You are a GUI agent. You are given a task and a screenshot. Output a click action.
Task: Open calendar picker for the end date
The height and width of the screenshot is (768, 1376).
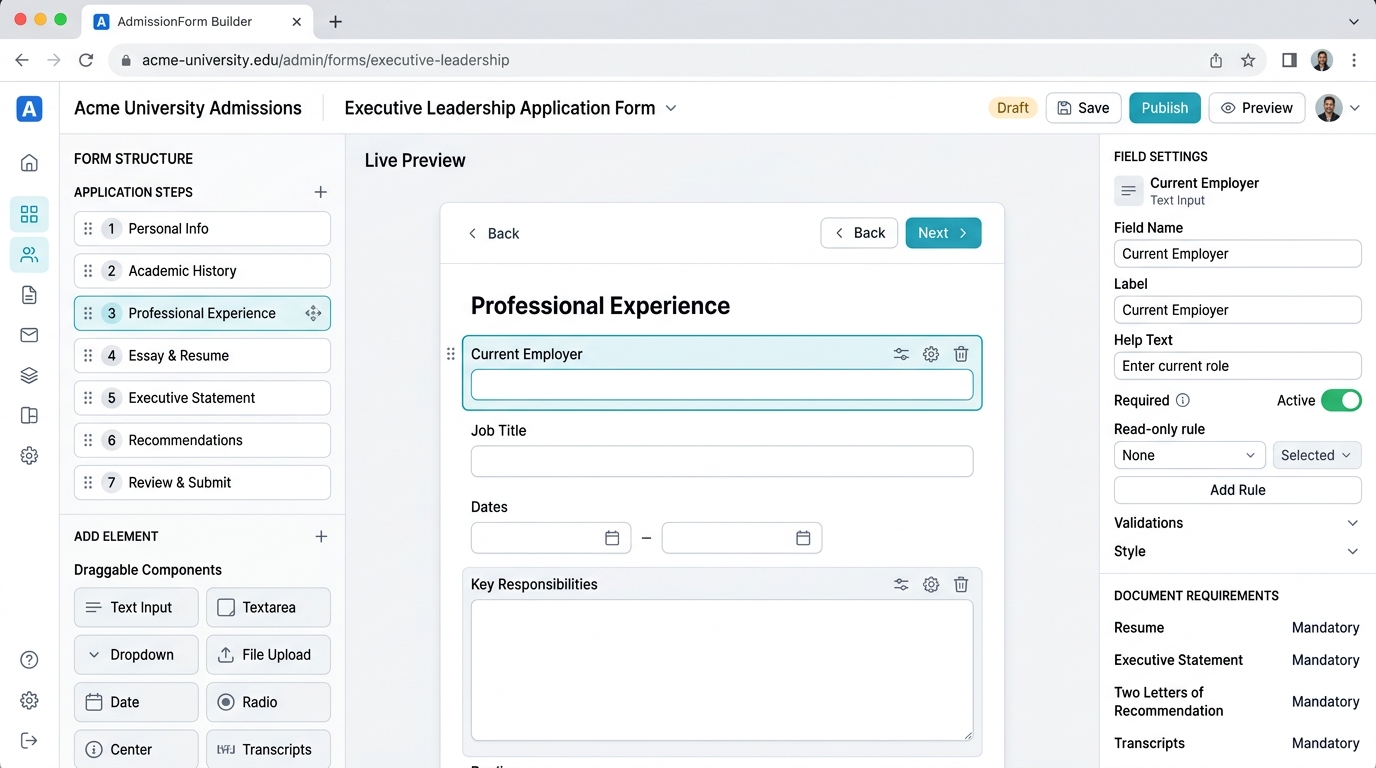coord(803,538)
